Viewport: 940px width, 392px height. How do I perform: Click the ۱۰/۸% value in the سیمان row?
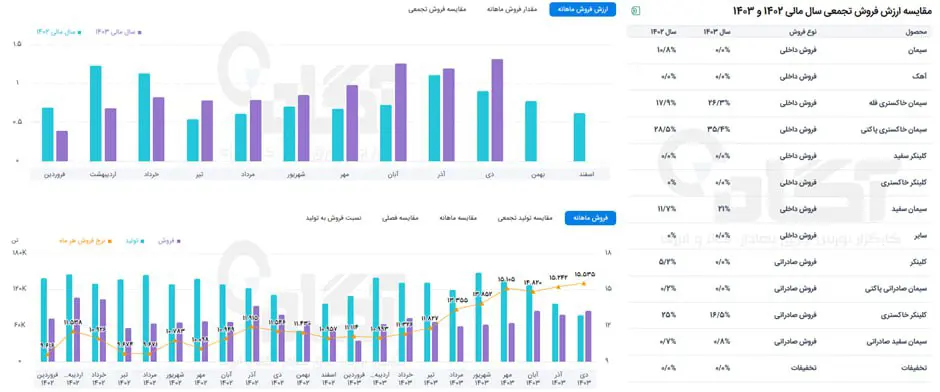click(666, 50)
